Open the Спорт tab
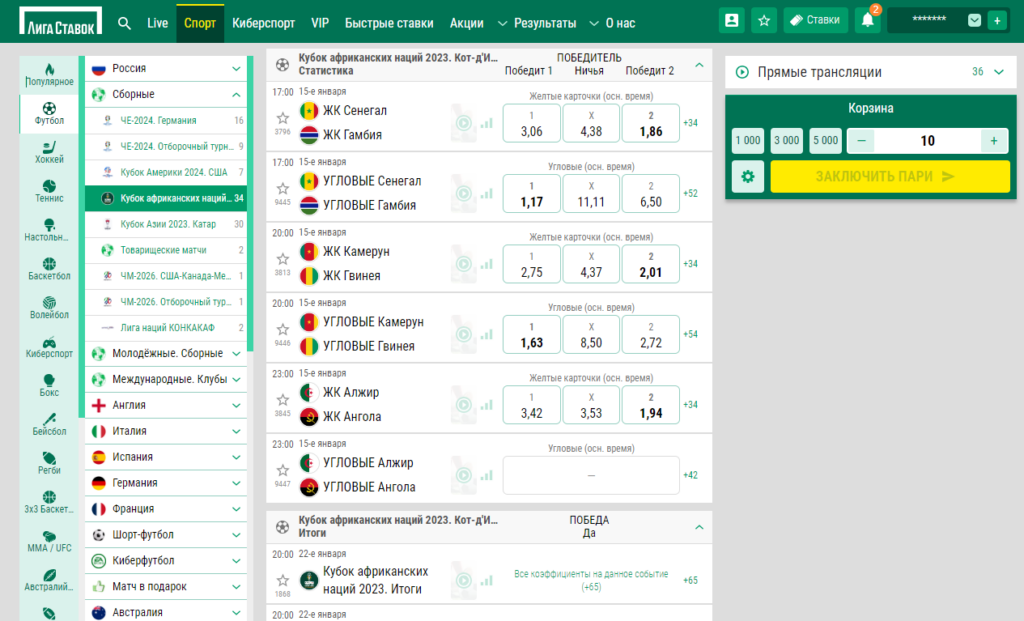 pos(200,24)
